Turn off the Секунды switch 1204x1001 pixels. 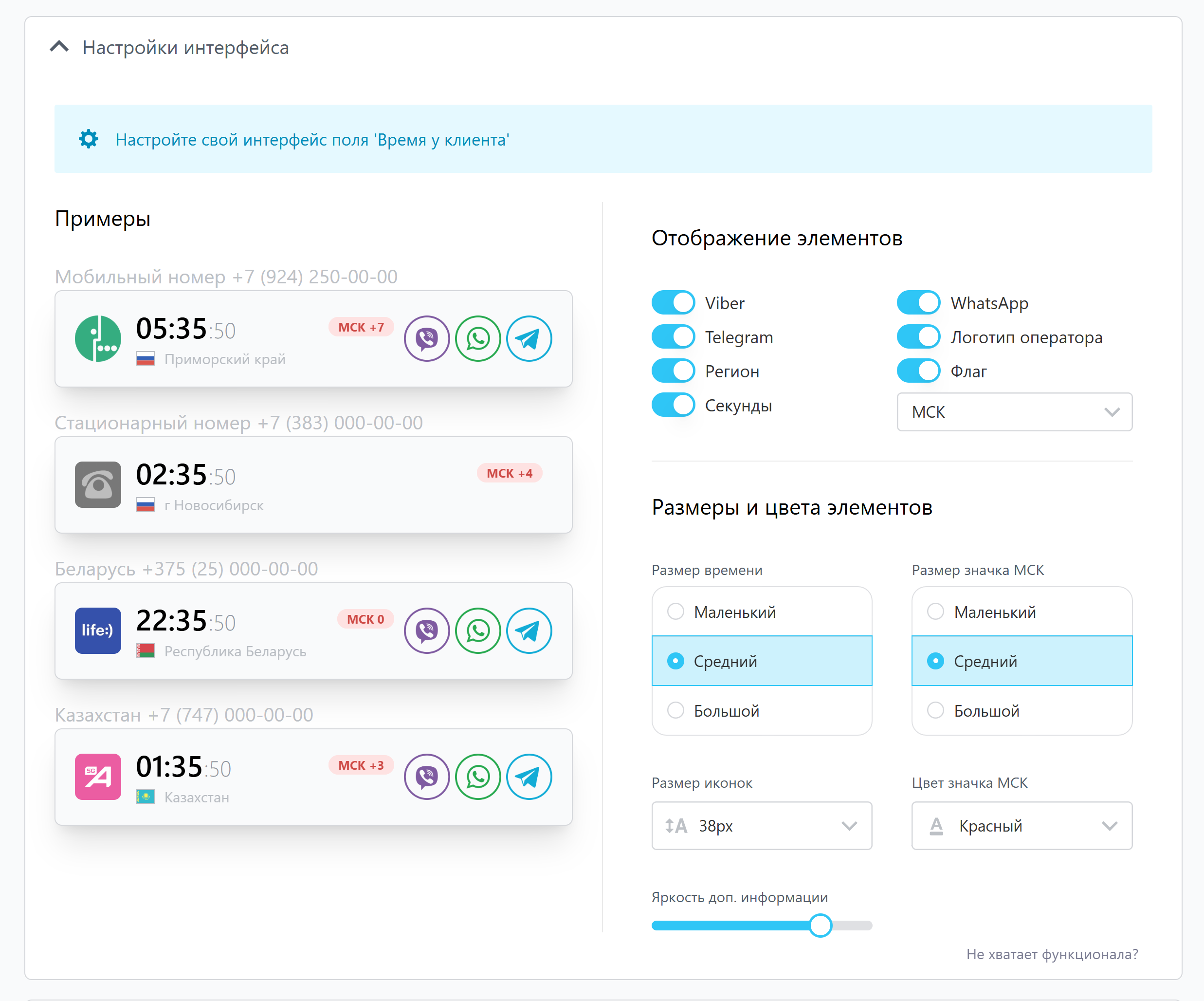673,405
